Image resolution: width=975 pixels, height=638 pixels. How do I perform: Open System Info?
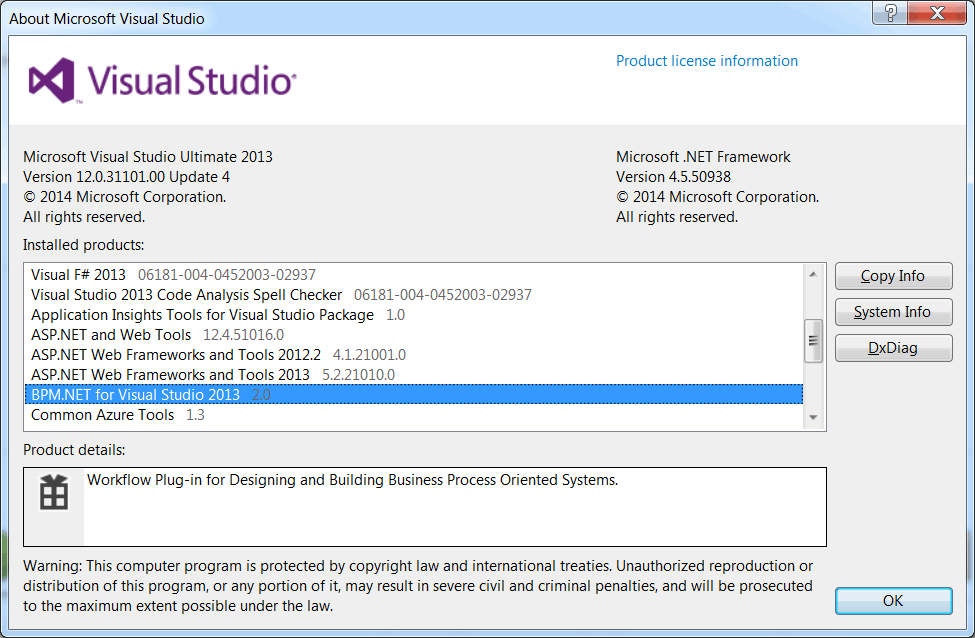pyautogui.click(x=893, y=312)
